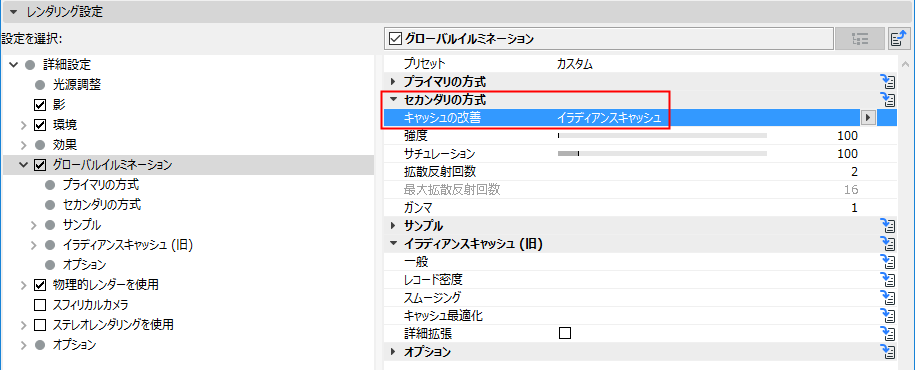Click the preset icon in キャッシュ最適化 row
Viewport: 915px width, 370px height.
887,316
